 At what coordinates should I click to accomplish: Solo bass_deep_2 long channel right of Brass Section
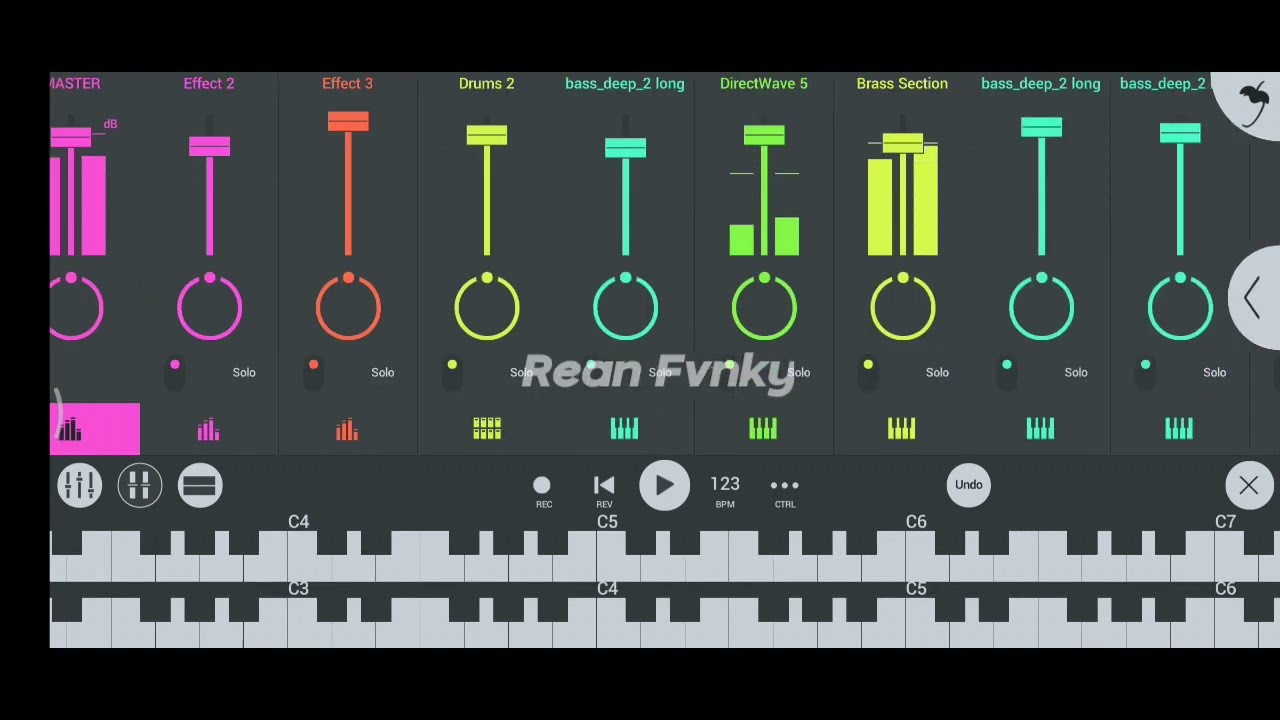click(1076, 372)
